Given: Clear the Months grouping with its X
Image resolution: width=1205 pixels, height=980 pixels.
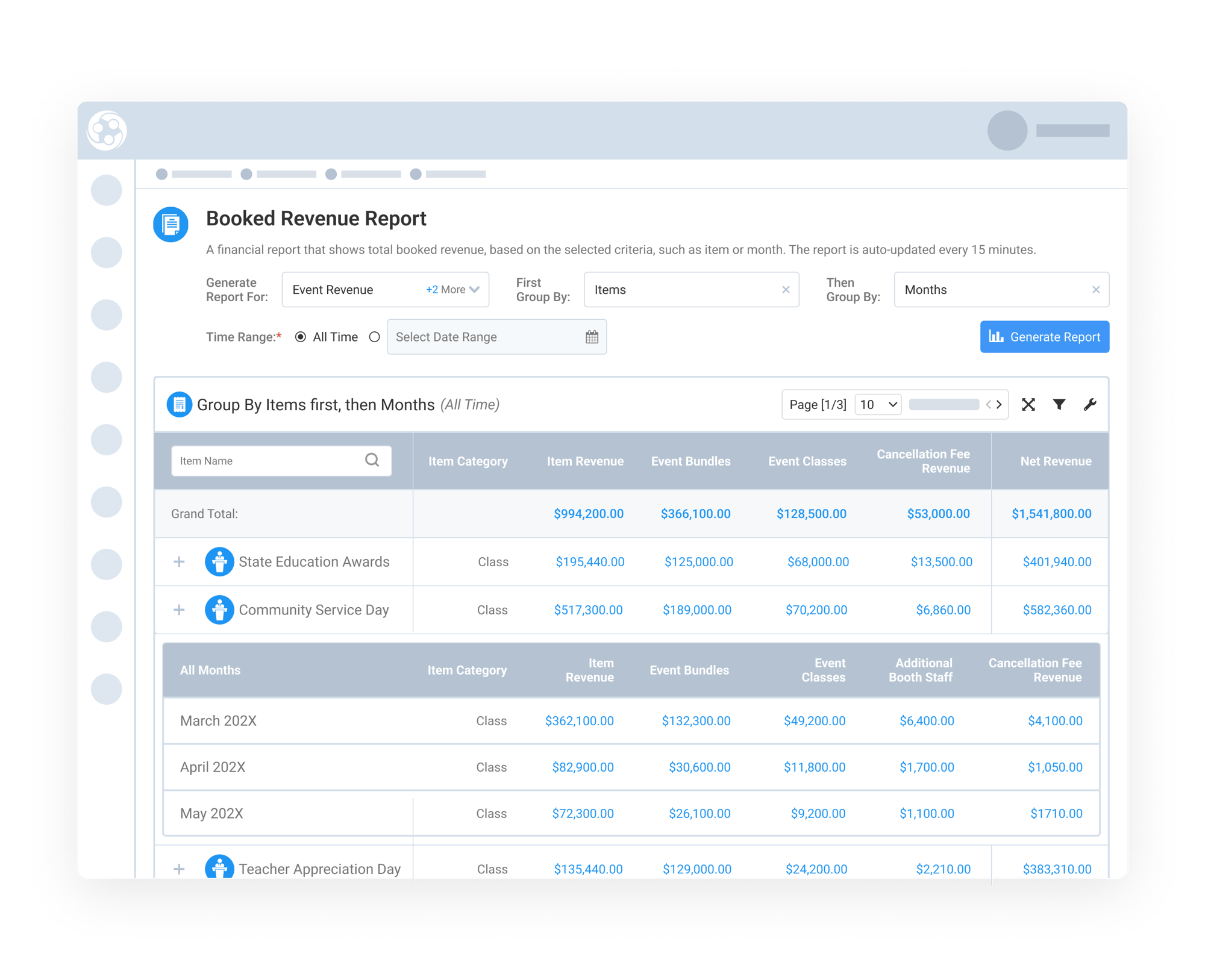Looking at the screenshot, I should (1095, 289).
